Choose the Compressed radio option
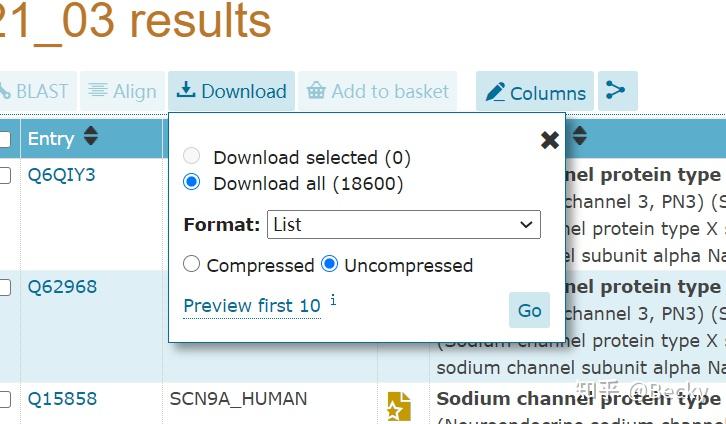The image size is (726, 424). click(x=192, y=265)
